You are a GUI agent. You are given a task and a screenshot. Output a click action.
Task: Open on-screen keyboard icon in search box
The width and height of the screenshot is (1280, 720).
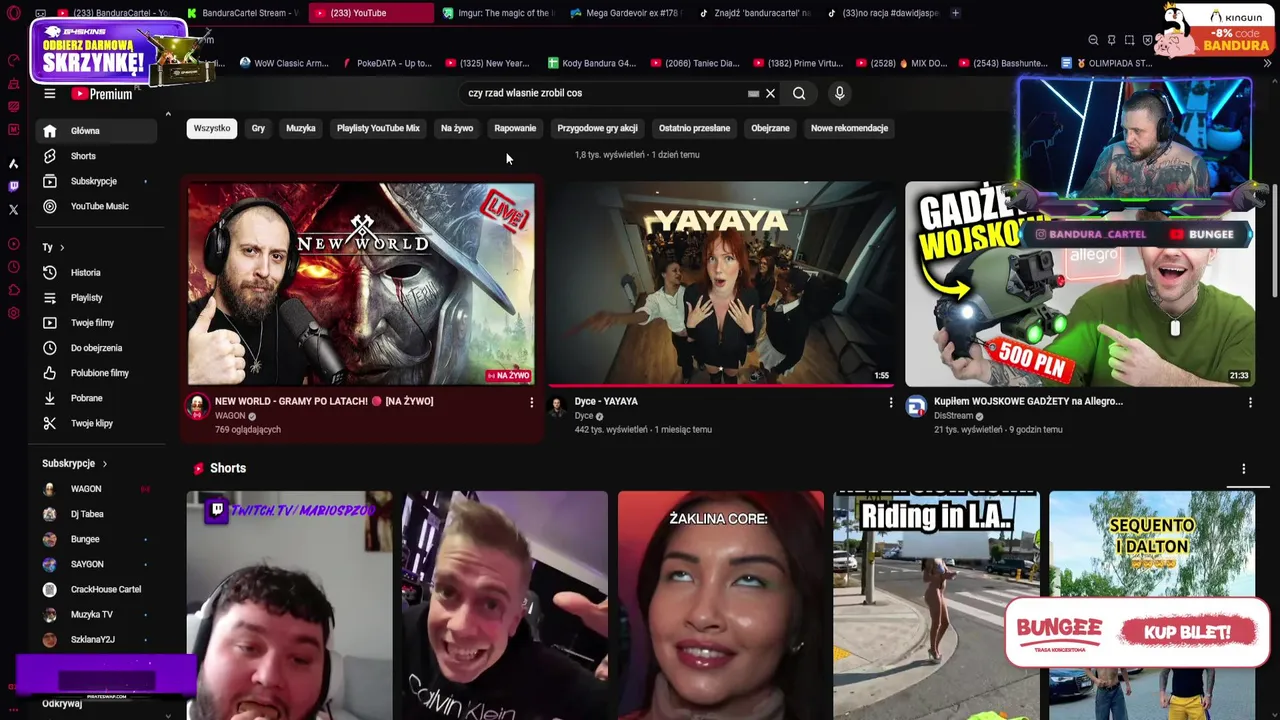pyautogui.click(x=753, y=93)
